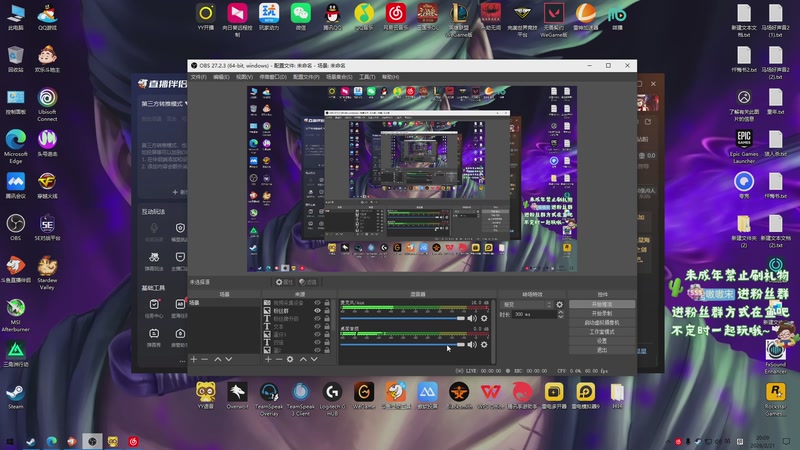The width and height of the screenshot is (800, 450).
Task: Toggle visibility eye of 视频采集设备 source
Action: [x=317, y=303]
